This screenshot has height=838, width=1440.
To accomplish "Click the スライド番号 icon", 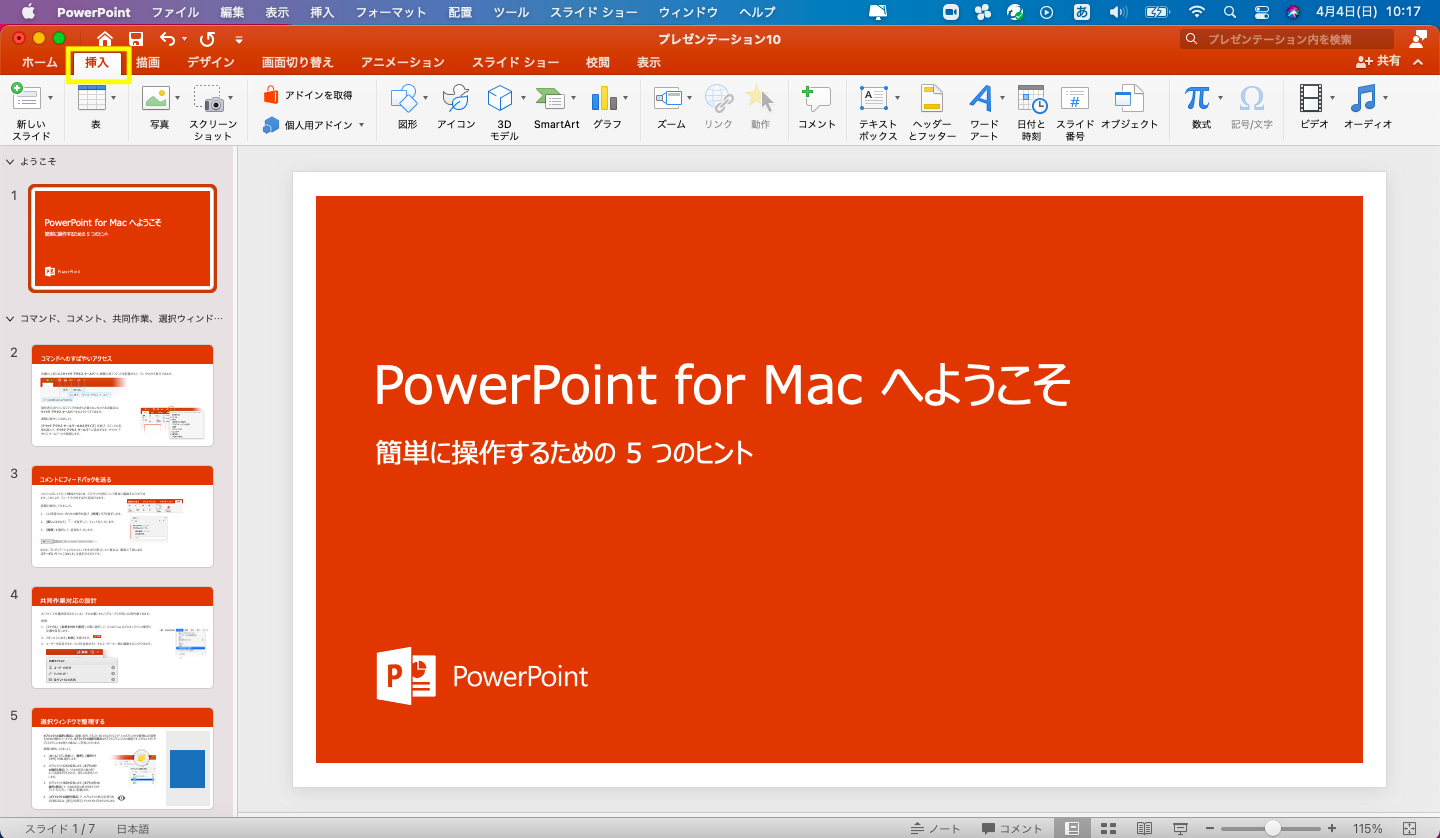I will coord(1075,98).
